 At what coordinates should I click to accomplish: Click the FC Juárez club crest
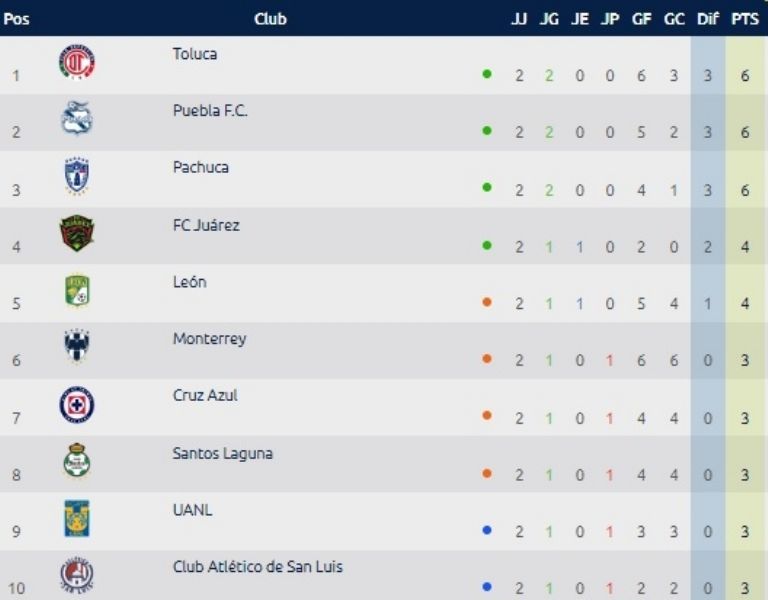[77, 233]
